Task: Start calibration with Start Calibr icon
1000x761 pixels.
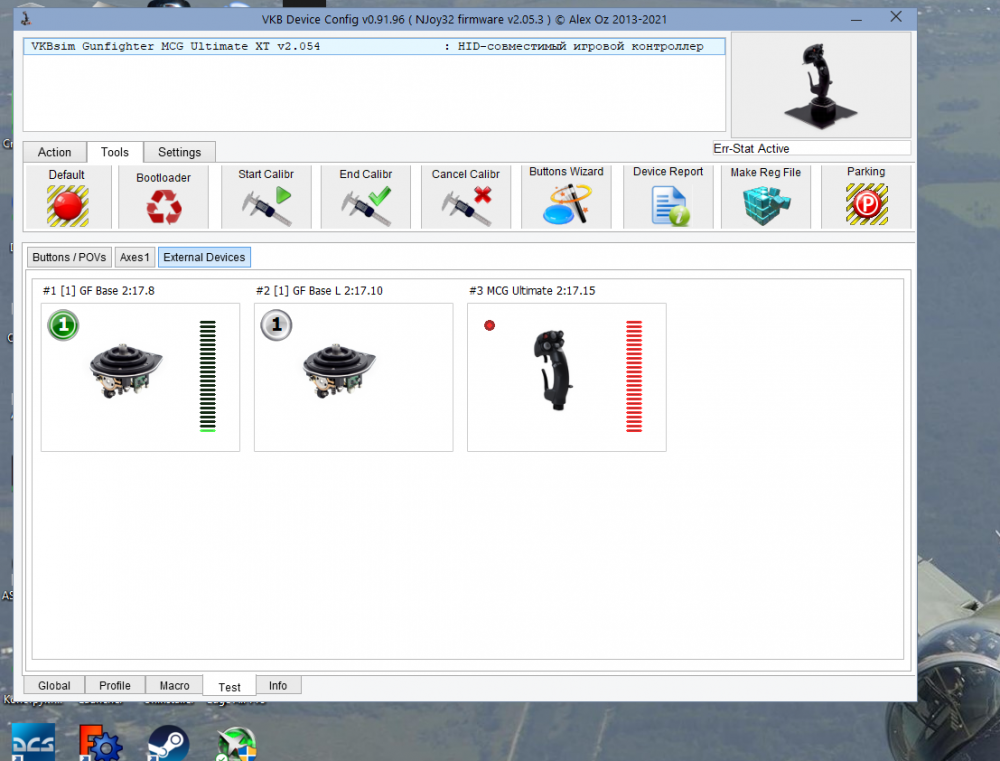Action: (x=267, y=206)
